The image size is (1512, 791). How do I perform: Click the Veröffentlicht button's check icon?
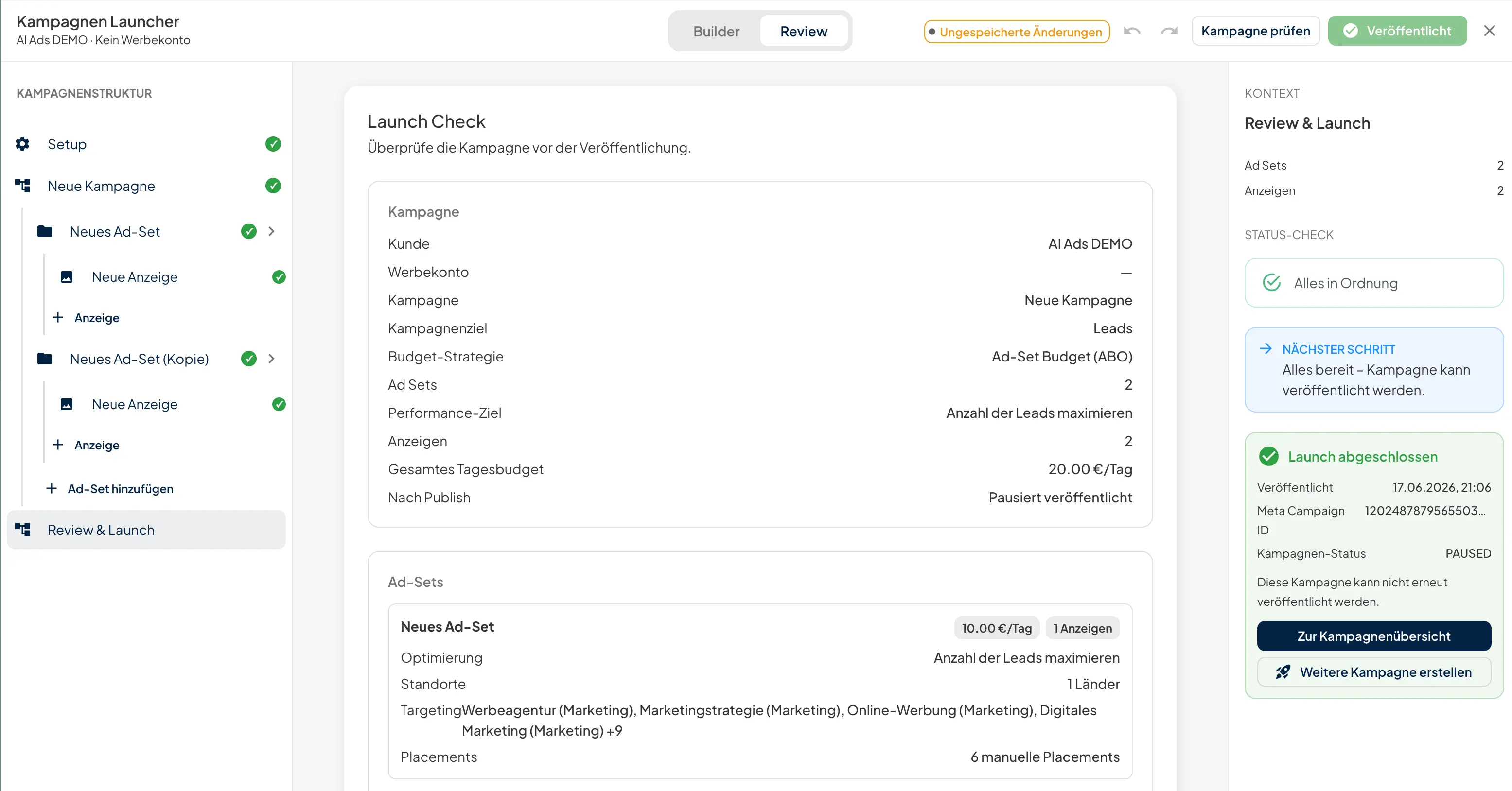(x=1350, y=31)
